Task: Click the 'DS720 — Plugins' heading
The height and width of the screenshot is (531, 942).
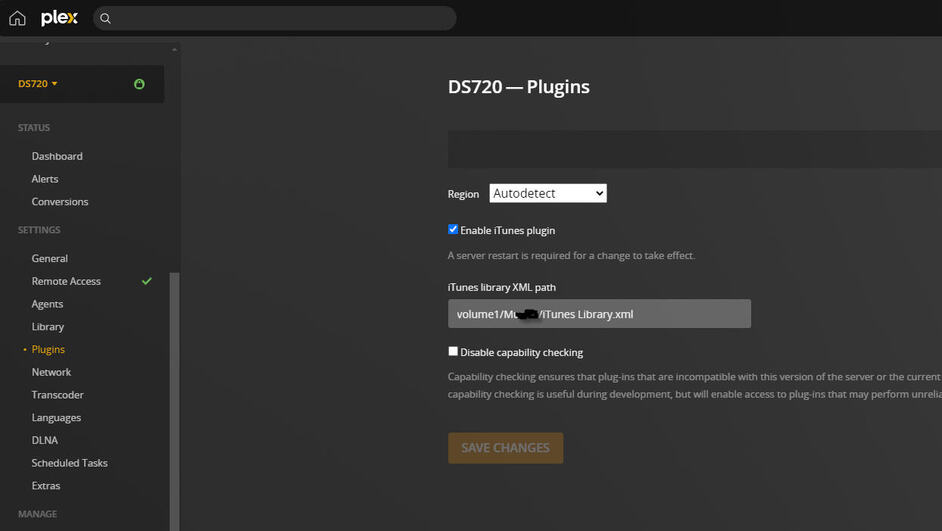Action: click(x=518, y=86)
